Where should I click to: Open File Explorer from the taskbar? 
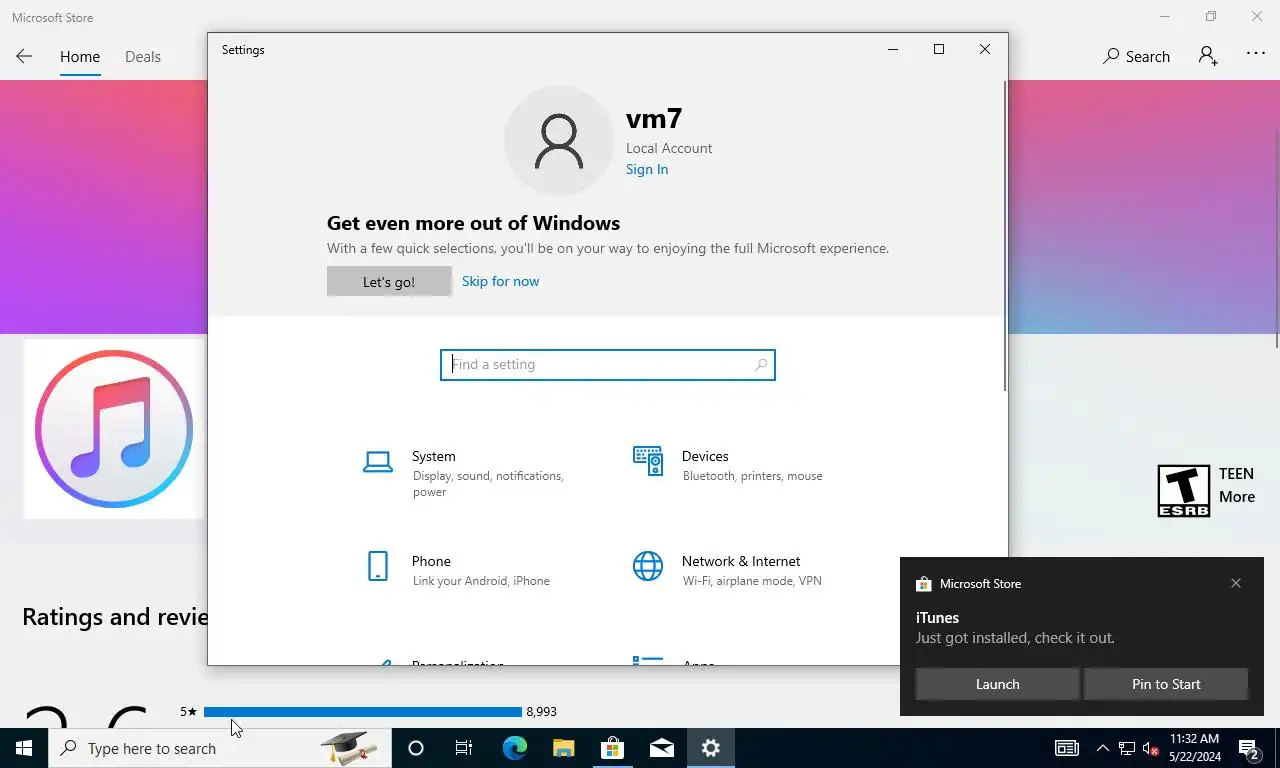point(563,748)
